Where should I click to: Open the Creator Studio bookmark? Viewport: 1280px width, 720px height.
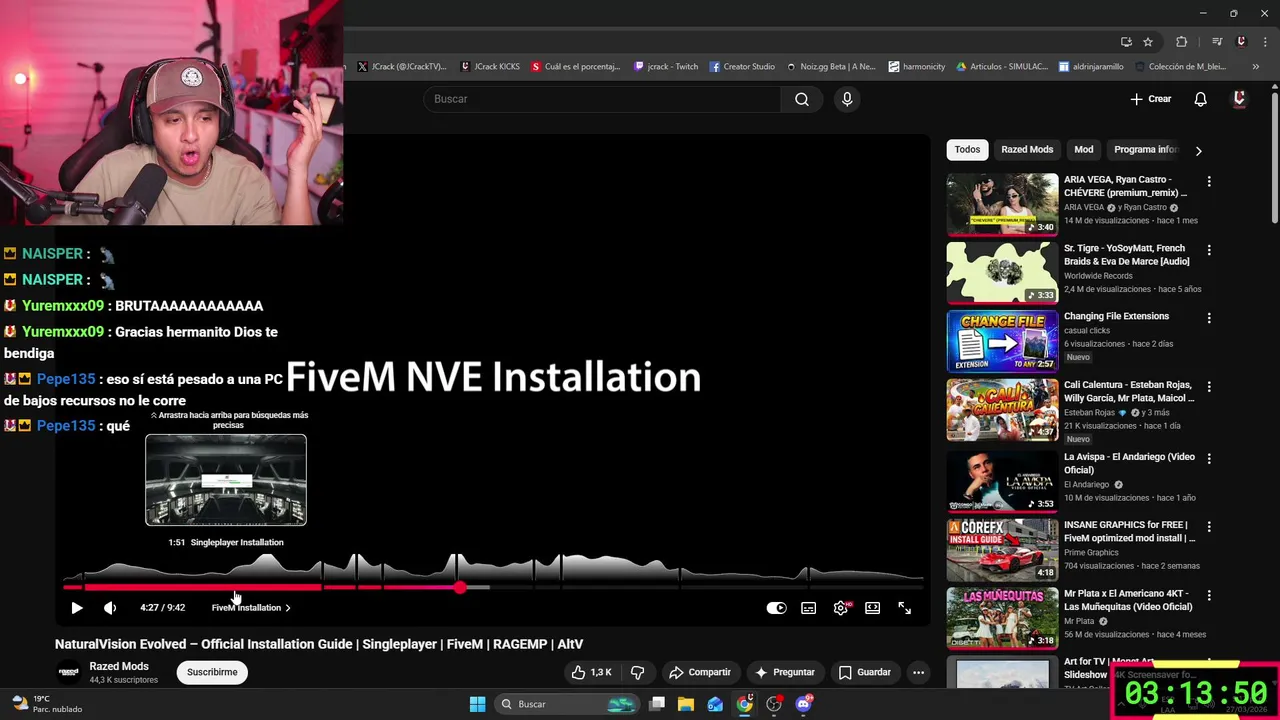(742, 67)
